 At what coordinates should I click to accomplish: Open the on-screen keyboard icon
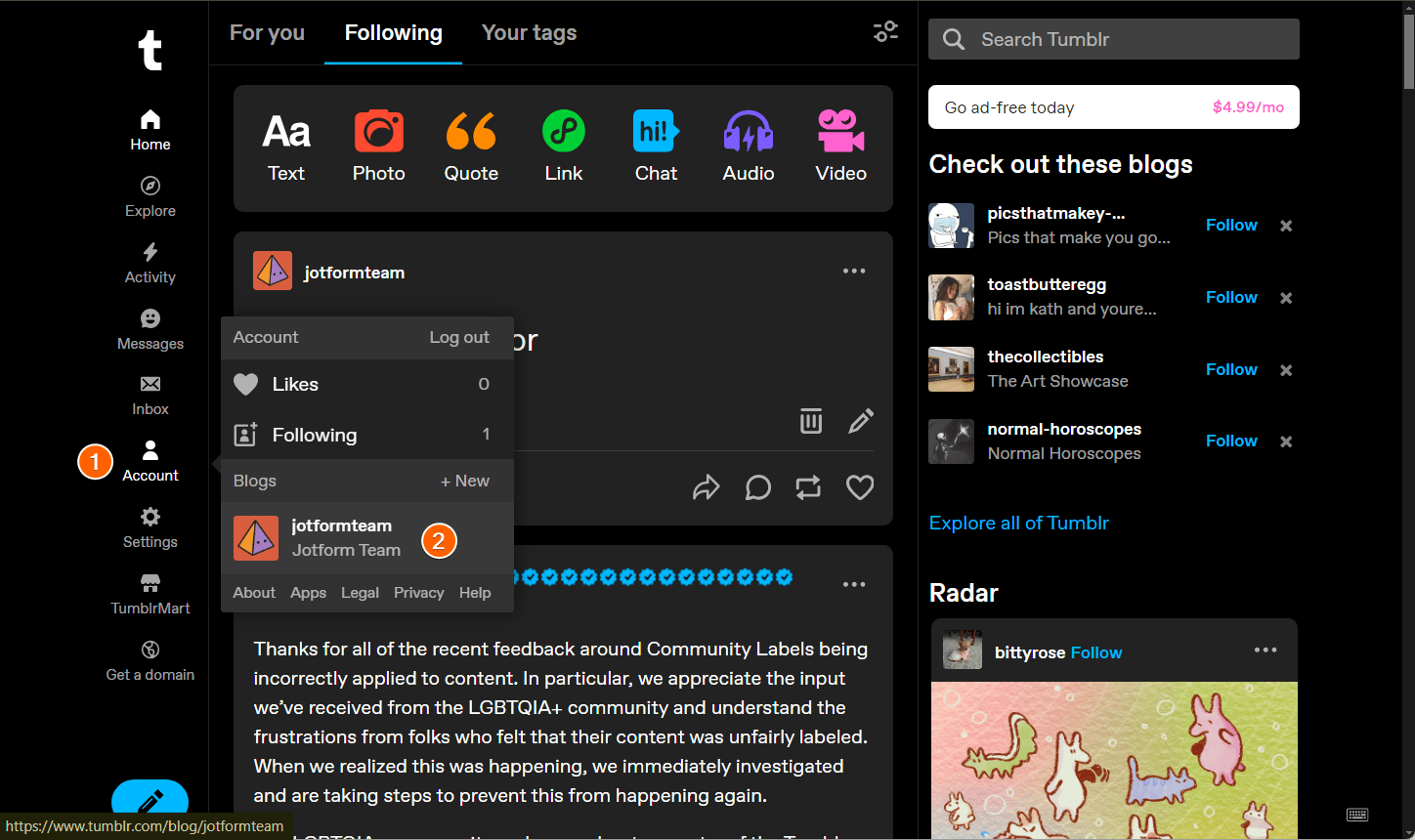click(x=1357, y=815)
